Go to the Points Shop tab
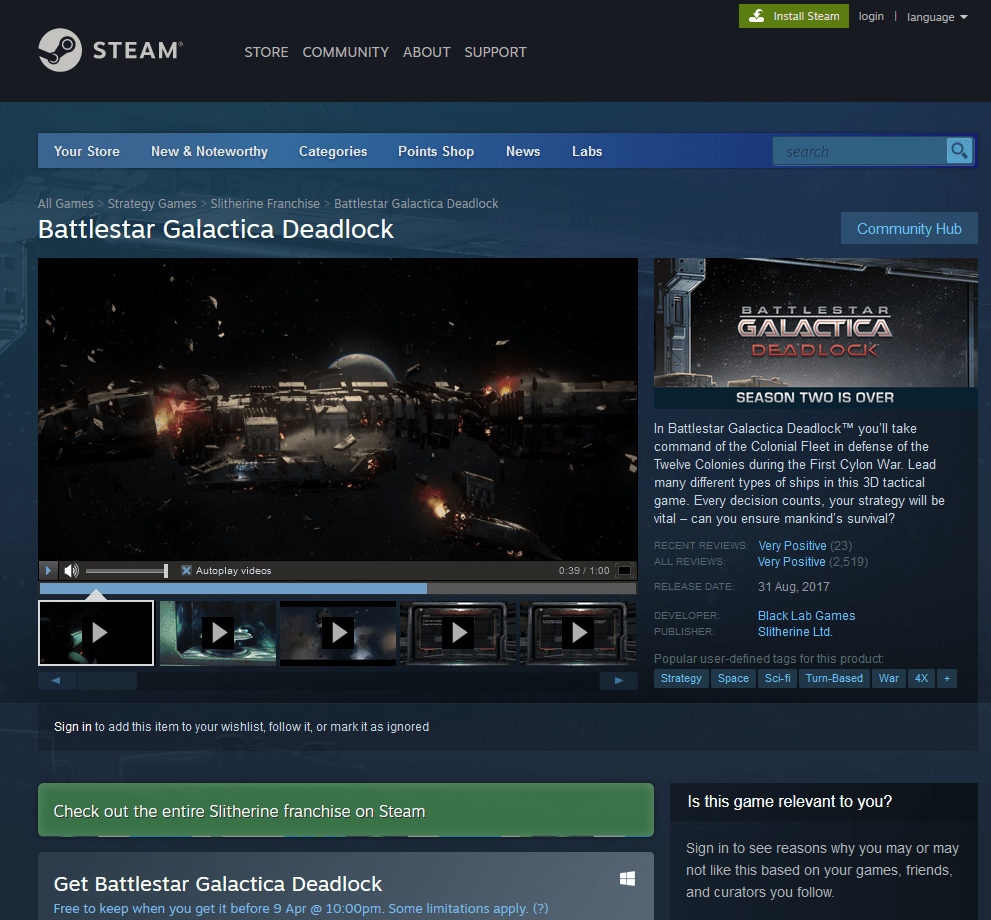Image resolution: width=991 pixels, height=920 pixels. (435, 151)
